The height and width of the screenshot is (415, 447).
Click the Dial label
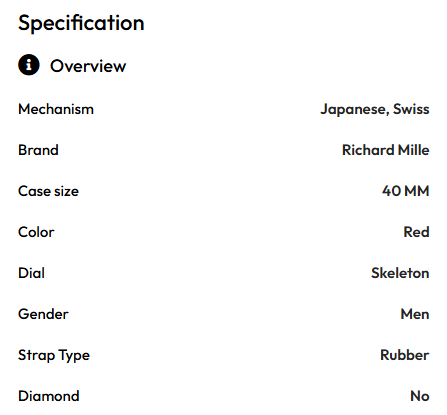click(x=31, y=273)
